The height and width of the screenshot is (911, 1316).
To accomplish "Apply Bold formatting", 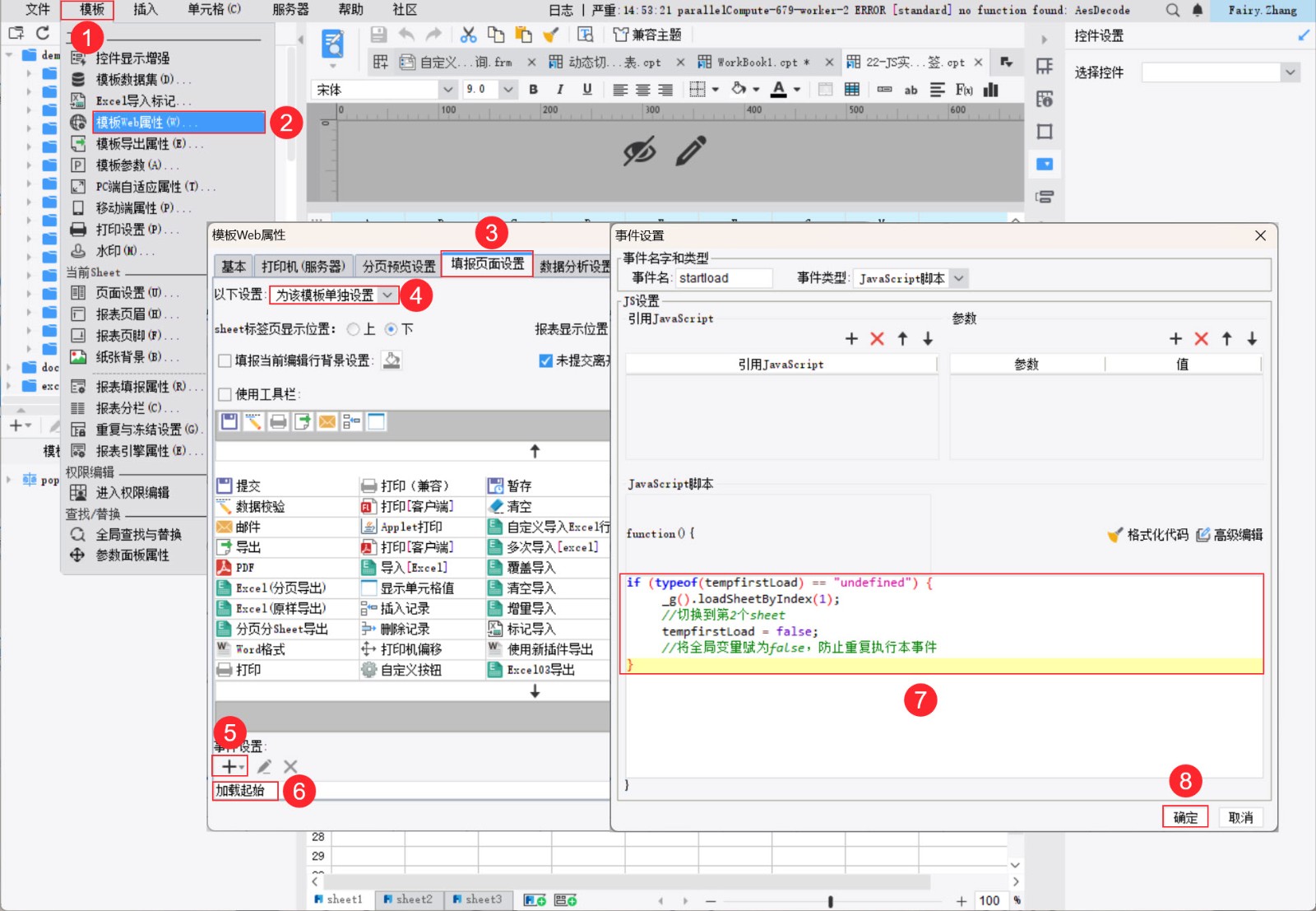I will pyautogui.click(x=534, y=90).
